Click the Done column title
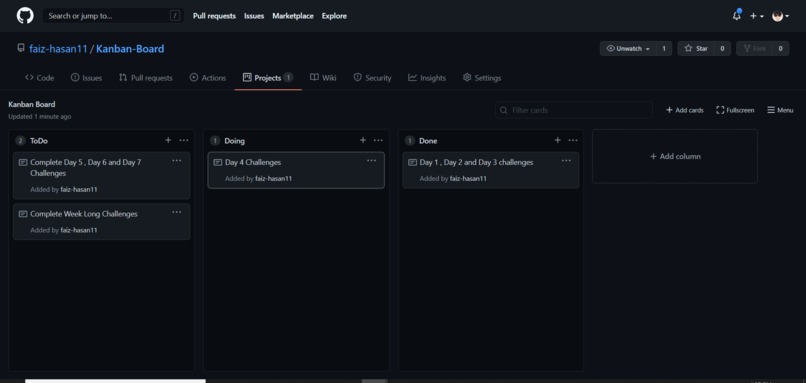The width and height of the screenshot is (806, 383). [428, 140]
